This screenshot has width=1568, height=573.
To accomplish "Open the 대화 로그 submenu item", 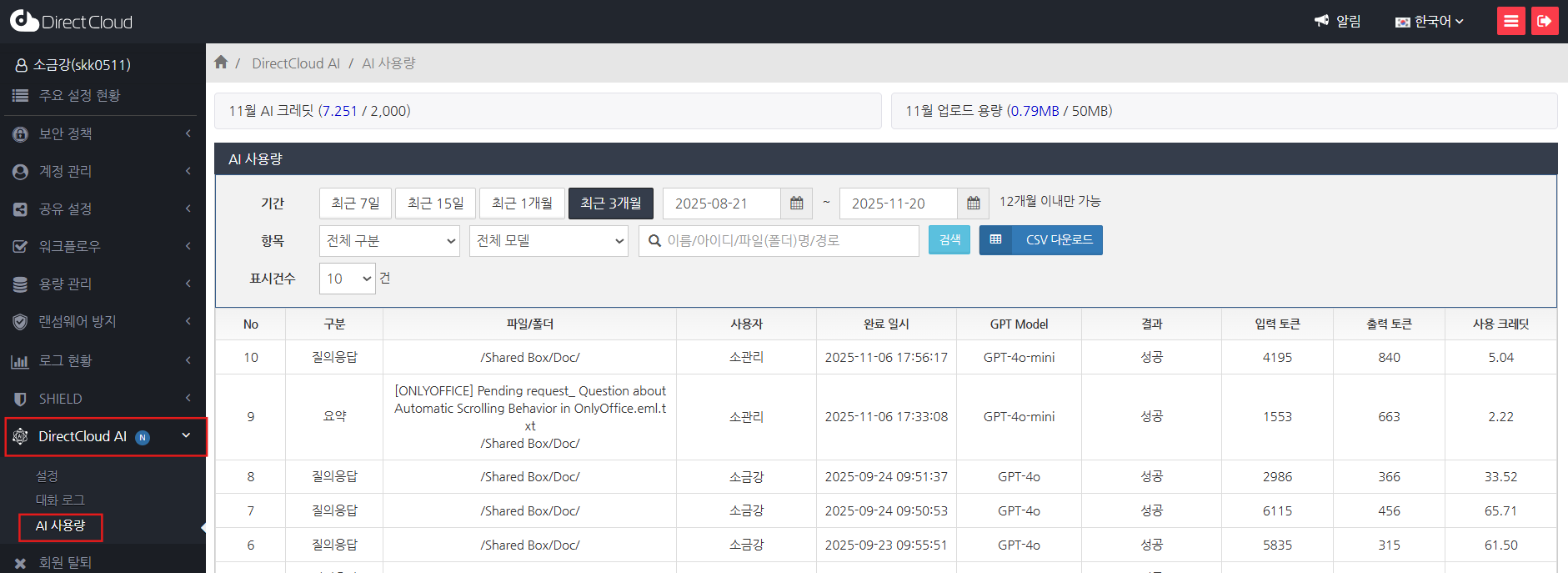I will 60,500.
